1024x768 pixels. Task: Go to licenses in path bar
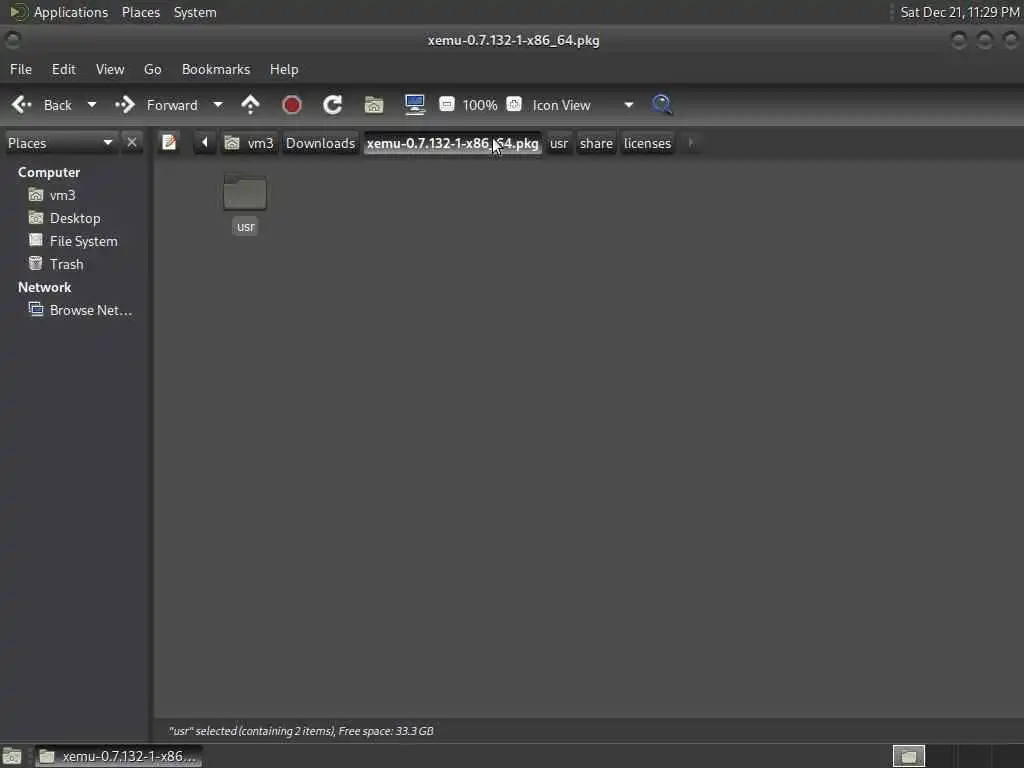[x=647, y=143]
